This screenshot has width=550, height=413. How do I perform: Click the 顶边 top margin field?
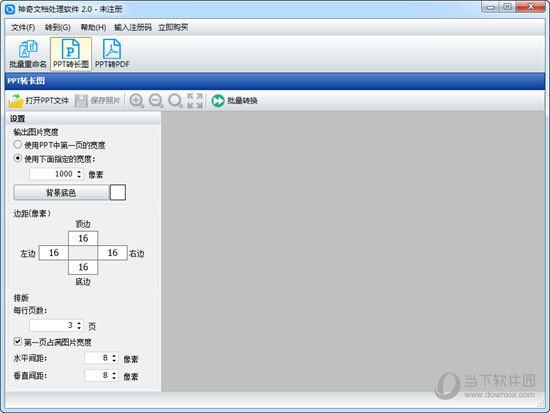[x=83, y=238]
